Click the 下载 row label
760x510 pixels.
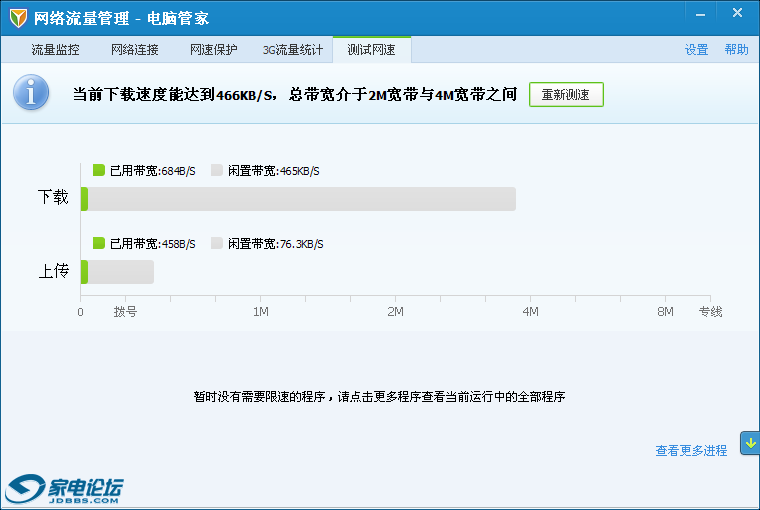53,197
